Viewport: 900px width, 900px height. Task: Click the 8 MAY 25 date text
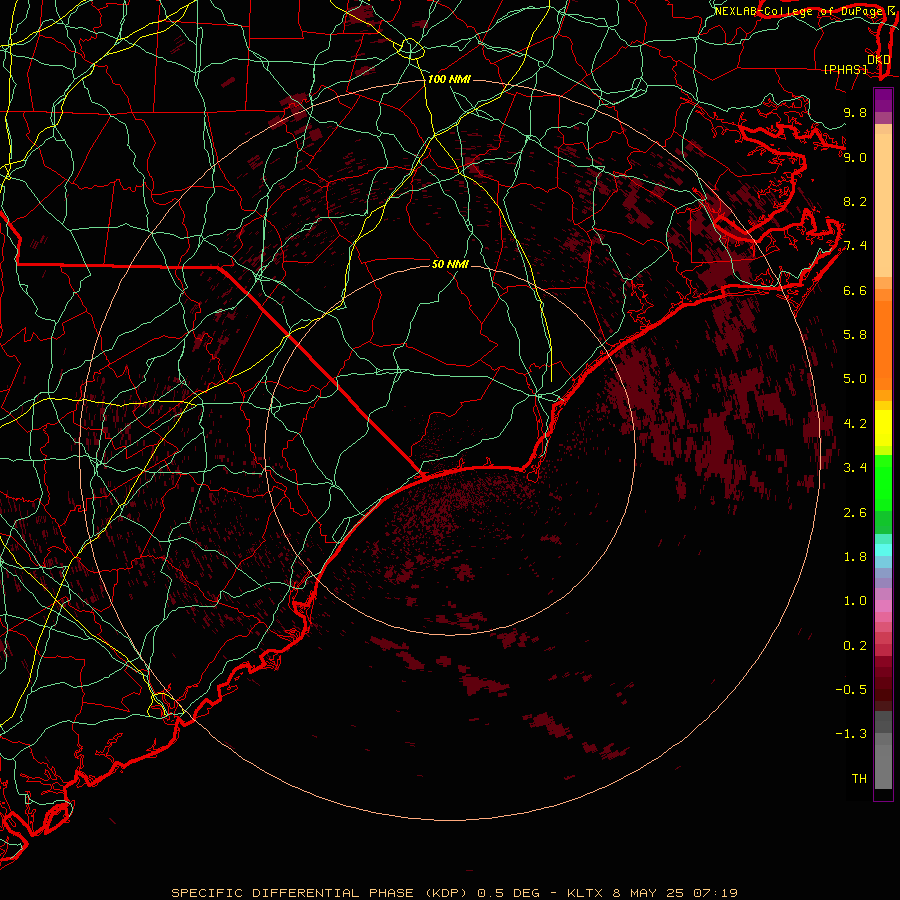pyautogui.click(x=649, y=893)
